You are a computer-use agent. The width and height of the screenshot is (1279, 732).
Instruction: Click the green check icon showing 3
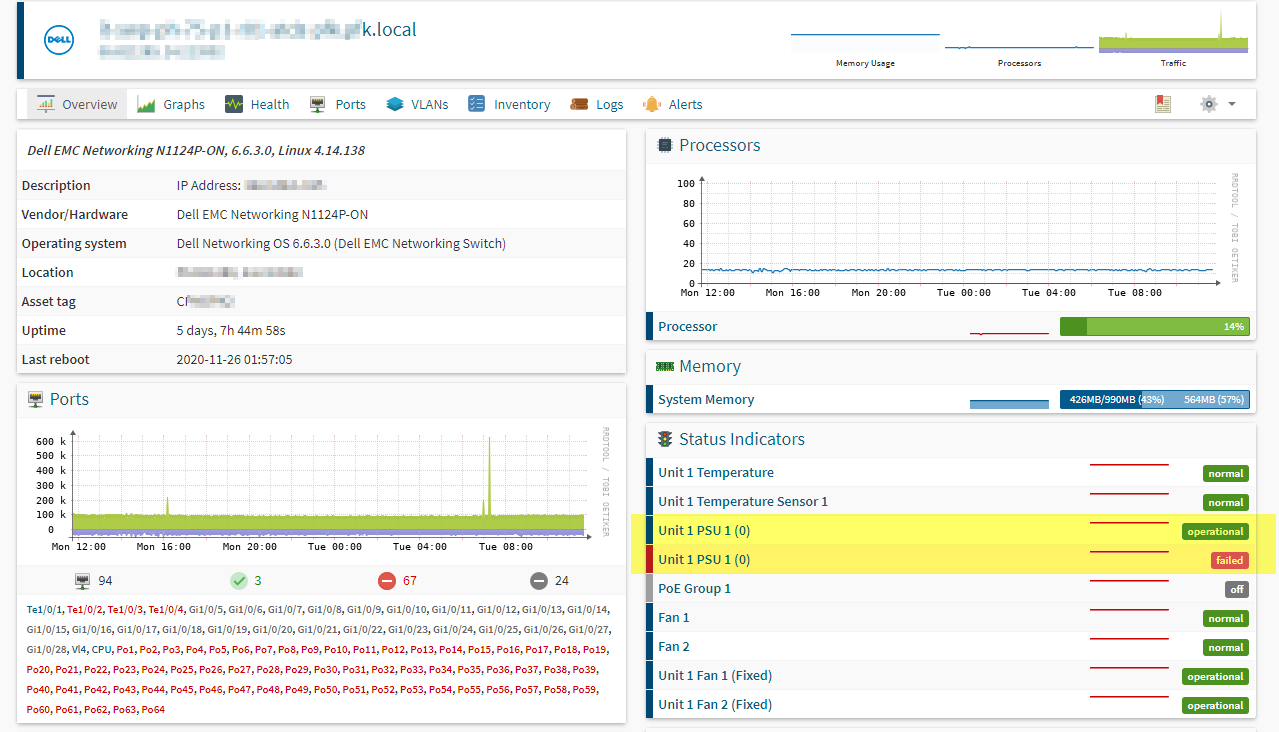point(238,581)
